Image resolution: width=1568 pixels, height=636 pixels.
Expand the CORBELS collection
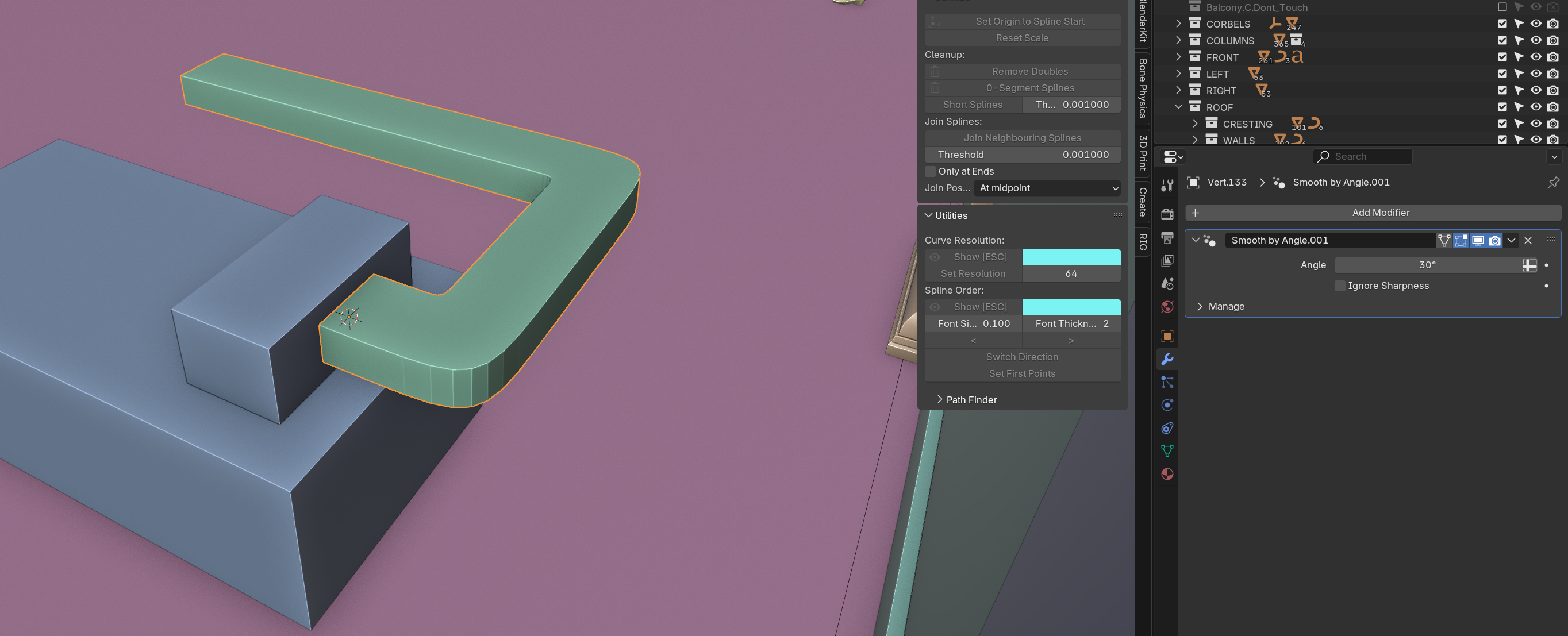tap(1178, 24)
